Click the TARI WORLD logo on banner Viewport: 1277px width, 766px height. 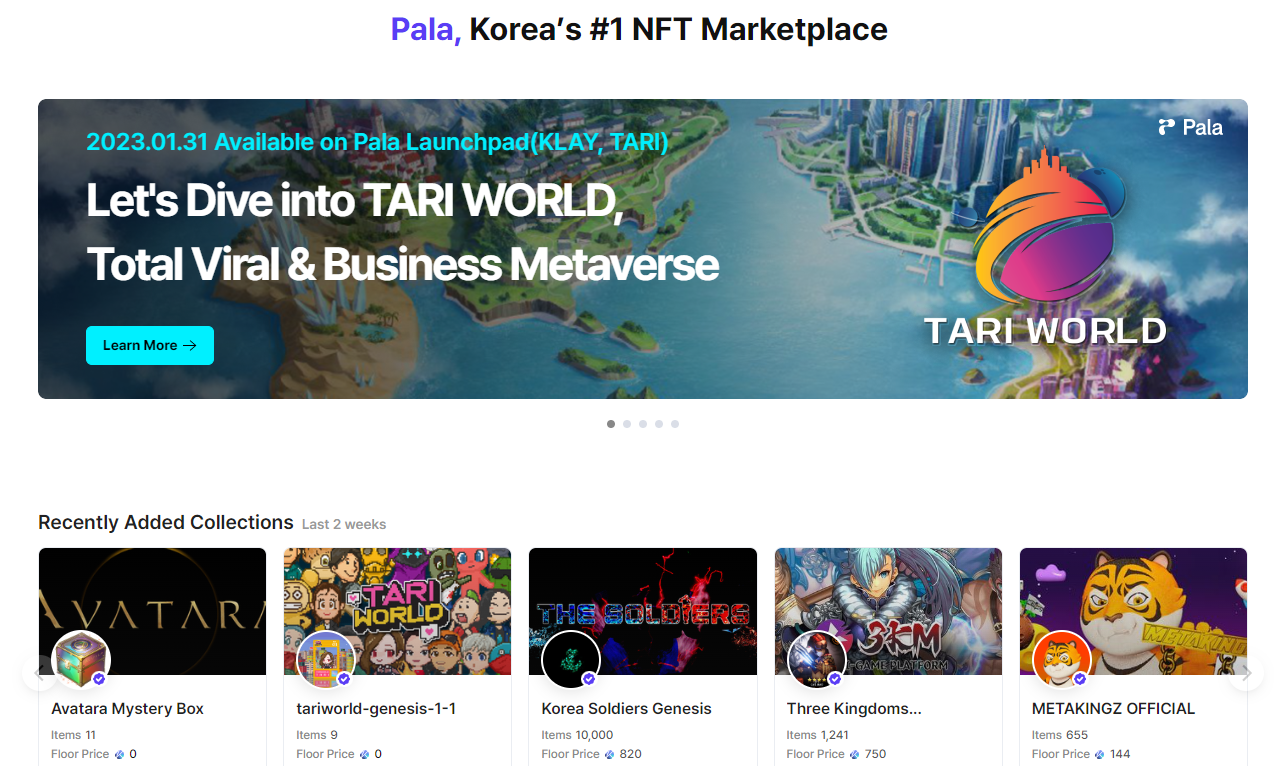click(1045, 247)
